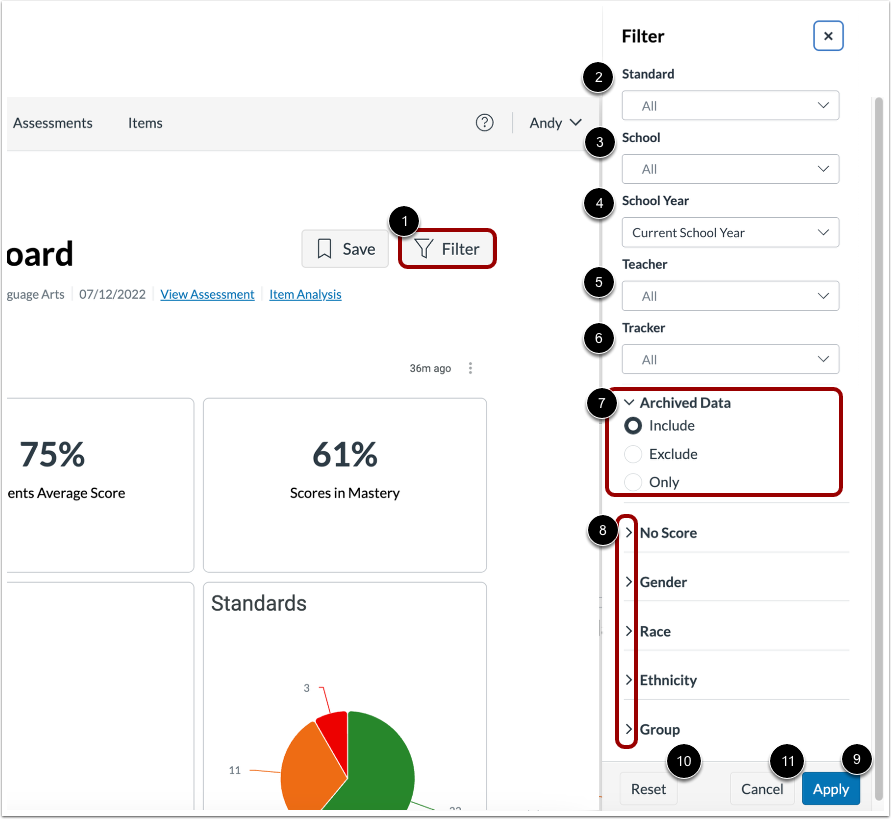Open the Item Analysis link
This screenshot has width=891, height=819.
pyautogui.click(x=305, y=294)
